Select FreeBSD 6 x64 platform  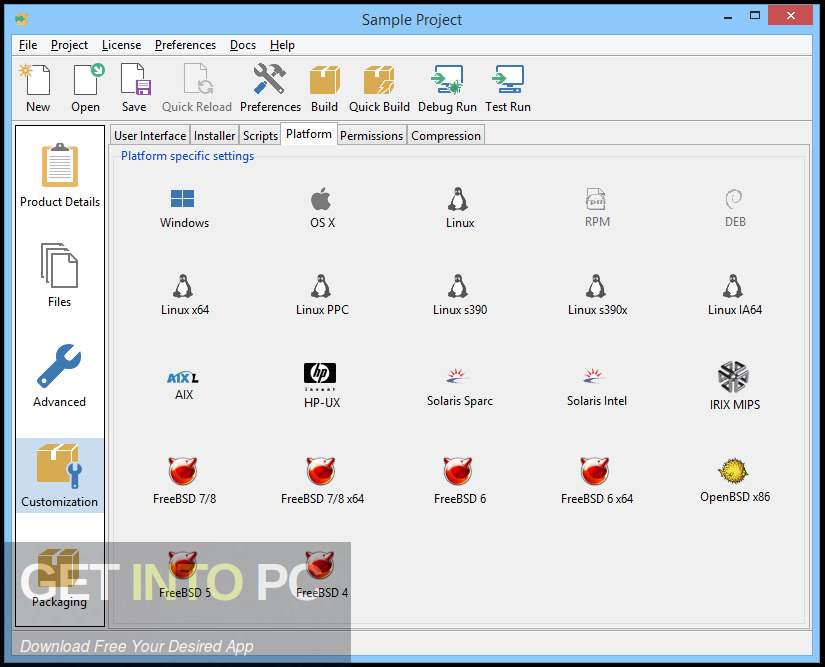coord(597,481)
